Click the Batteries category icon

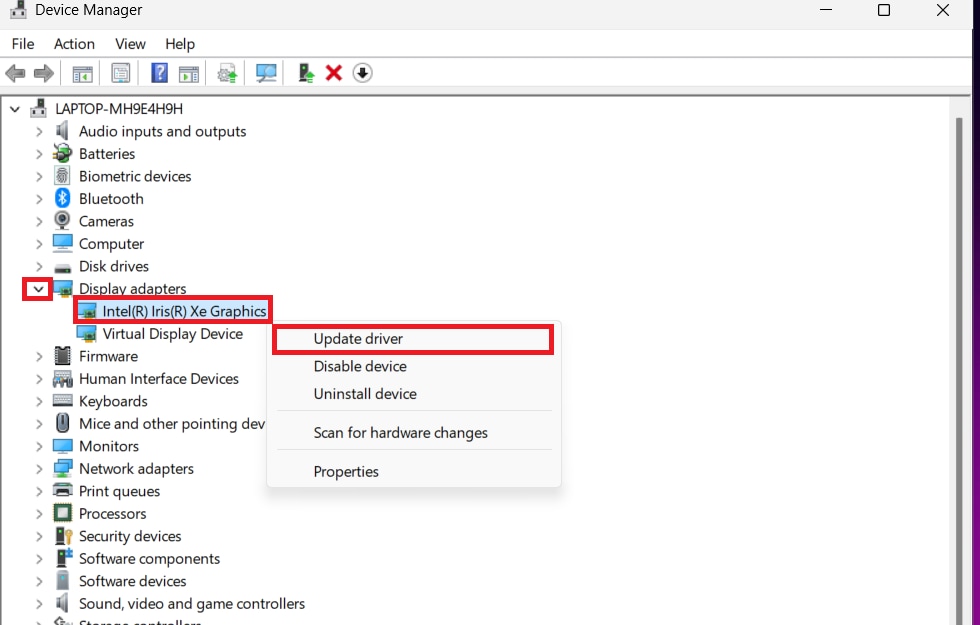62,153
